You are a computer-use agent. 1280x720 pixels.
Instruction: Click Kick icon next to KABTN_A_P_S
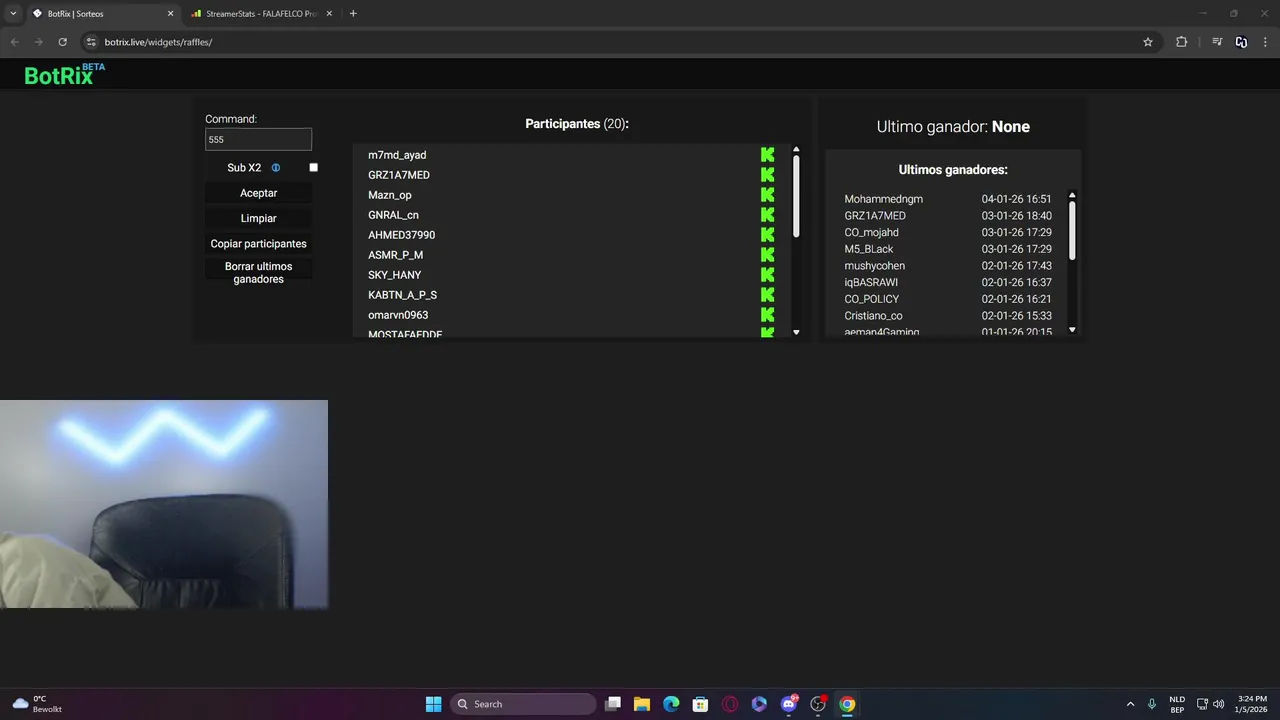767,295
